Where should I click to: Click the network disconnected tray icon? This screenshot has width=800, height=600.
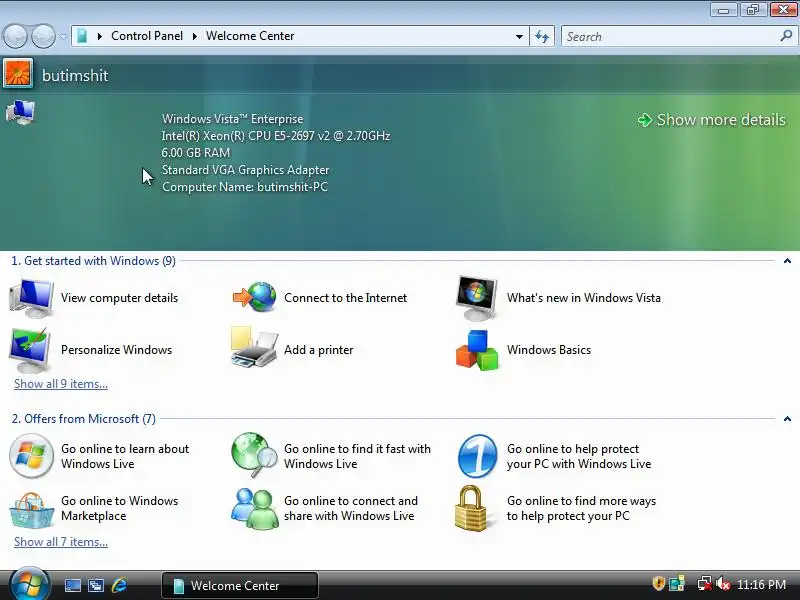click(x=704, y=583)
